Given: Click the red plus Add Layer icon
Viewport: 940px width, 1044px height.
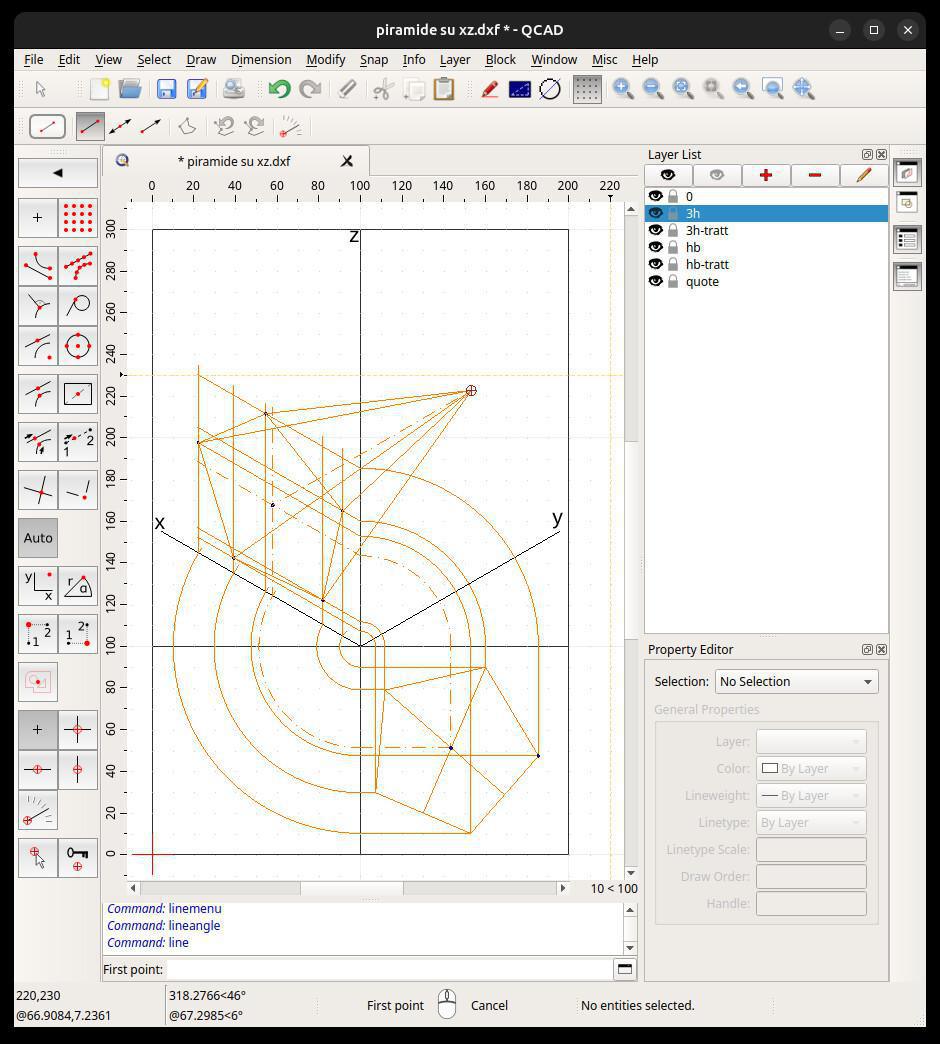Looking at the screenshot, I should tap(766, 175).
